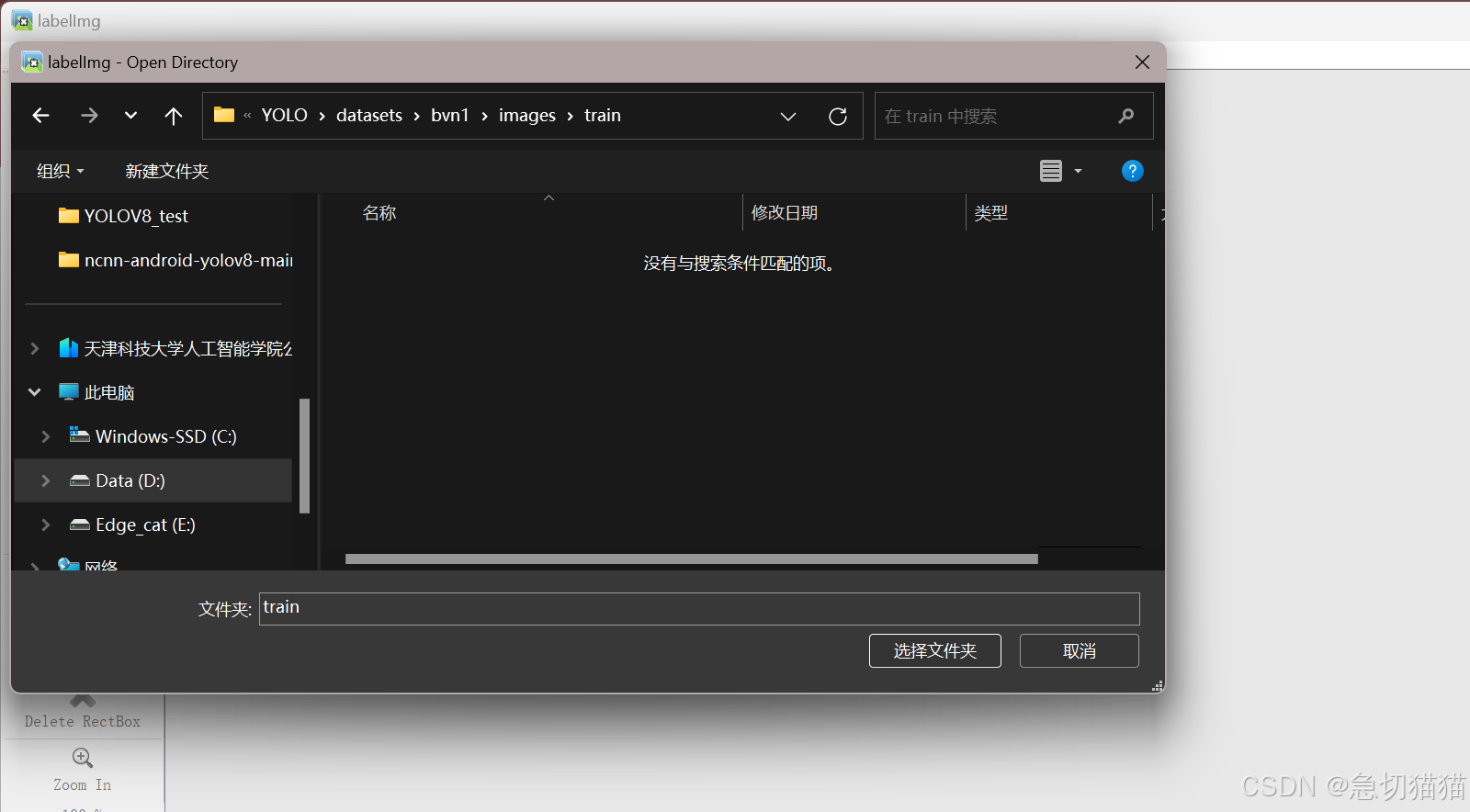The width and height of the screenshot is (1470, 812).
Task: Click labelImg icon in dialog title bar
Action: click(32, 62)
